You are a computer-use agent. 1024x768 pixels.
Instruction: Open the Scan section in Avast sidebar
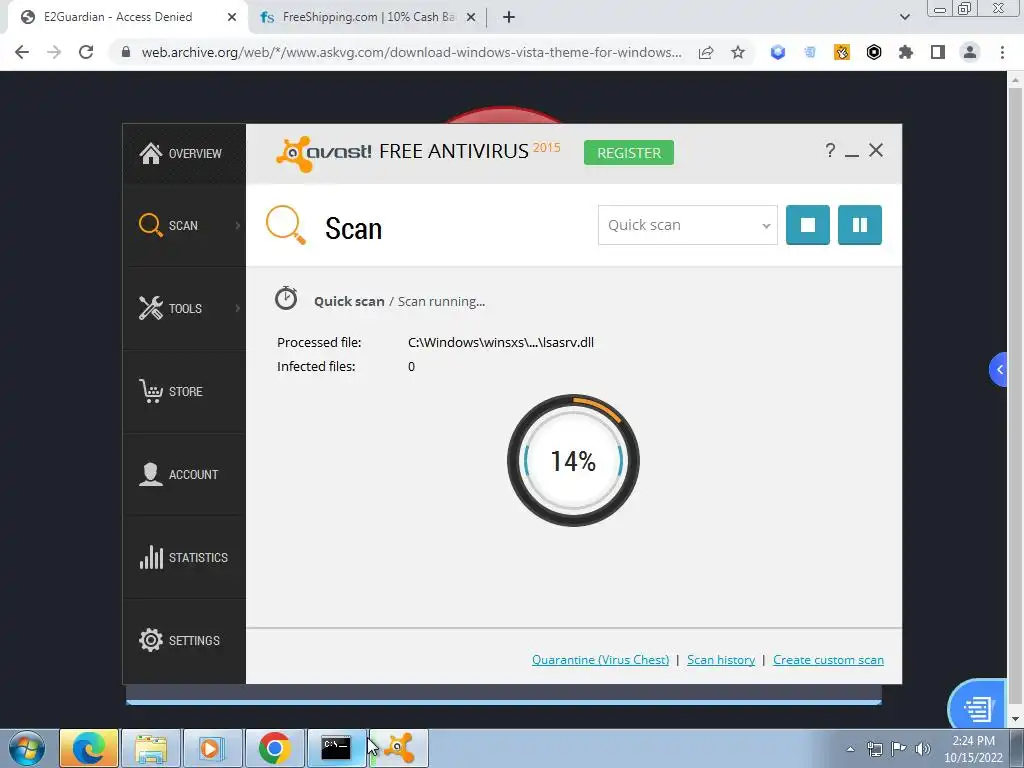click(x=184, y=225)
